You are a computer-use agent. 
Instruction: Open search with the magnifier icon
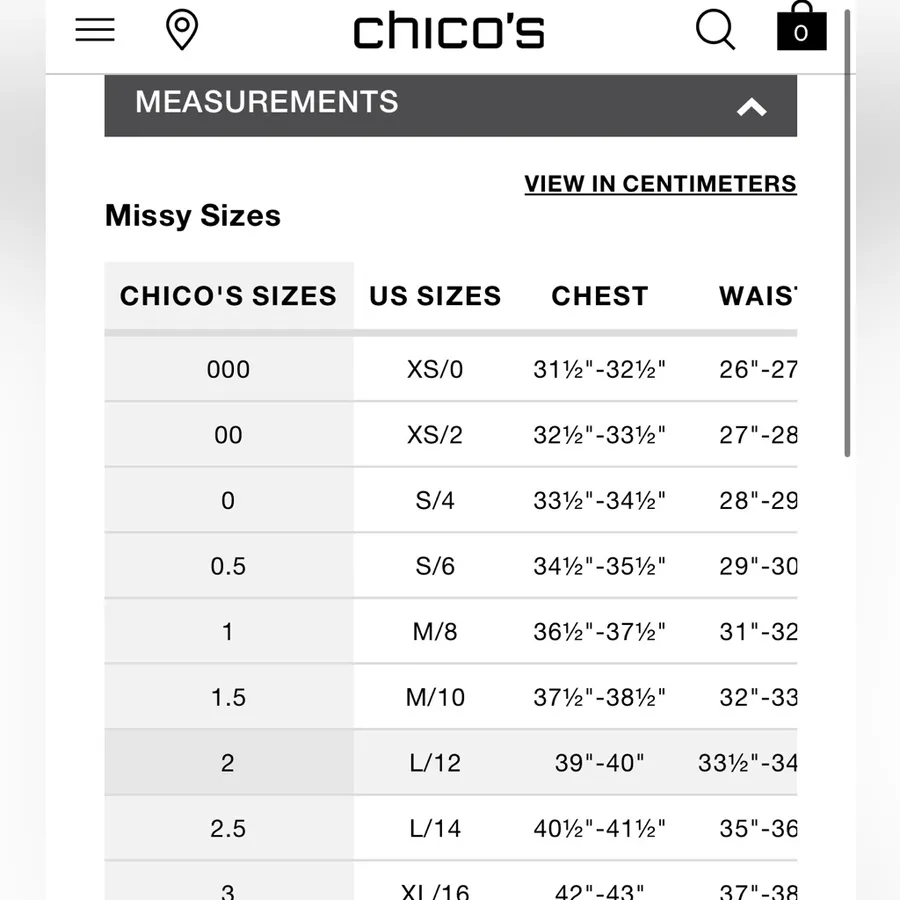click(715, 29)
